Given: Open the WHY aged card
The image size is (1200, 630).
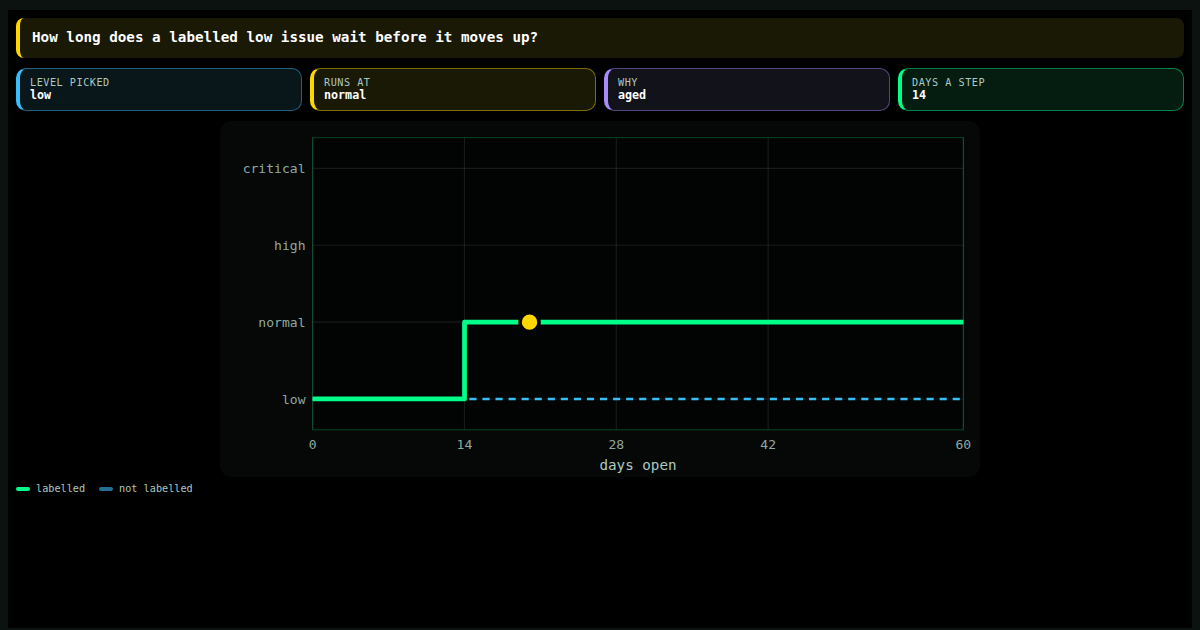Looking at the screenshot, I should coord(747,89).
